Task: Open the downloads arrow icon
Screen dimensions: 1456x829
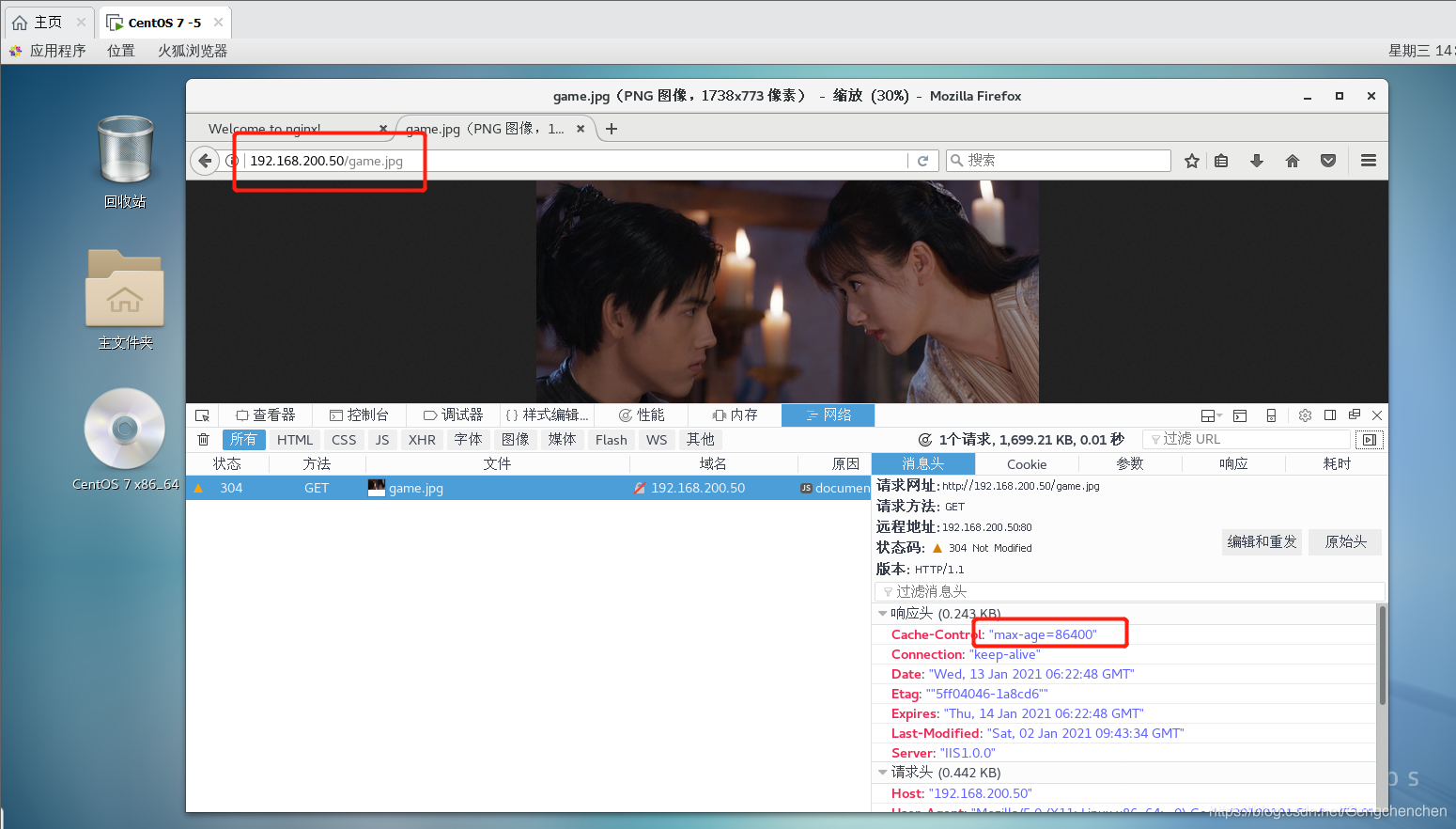Action: tap(1257, 161)
